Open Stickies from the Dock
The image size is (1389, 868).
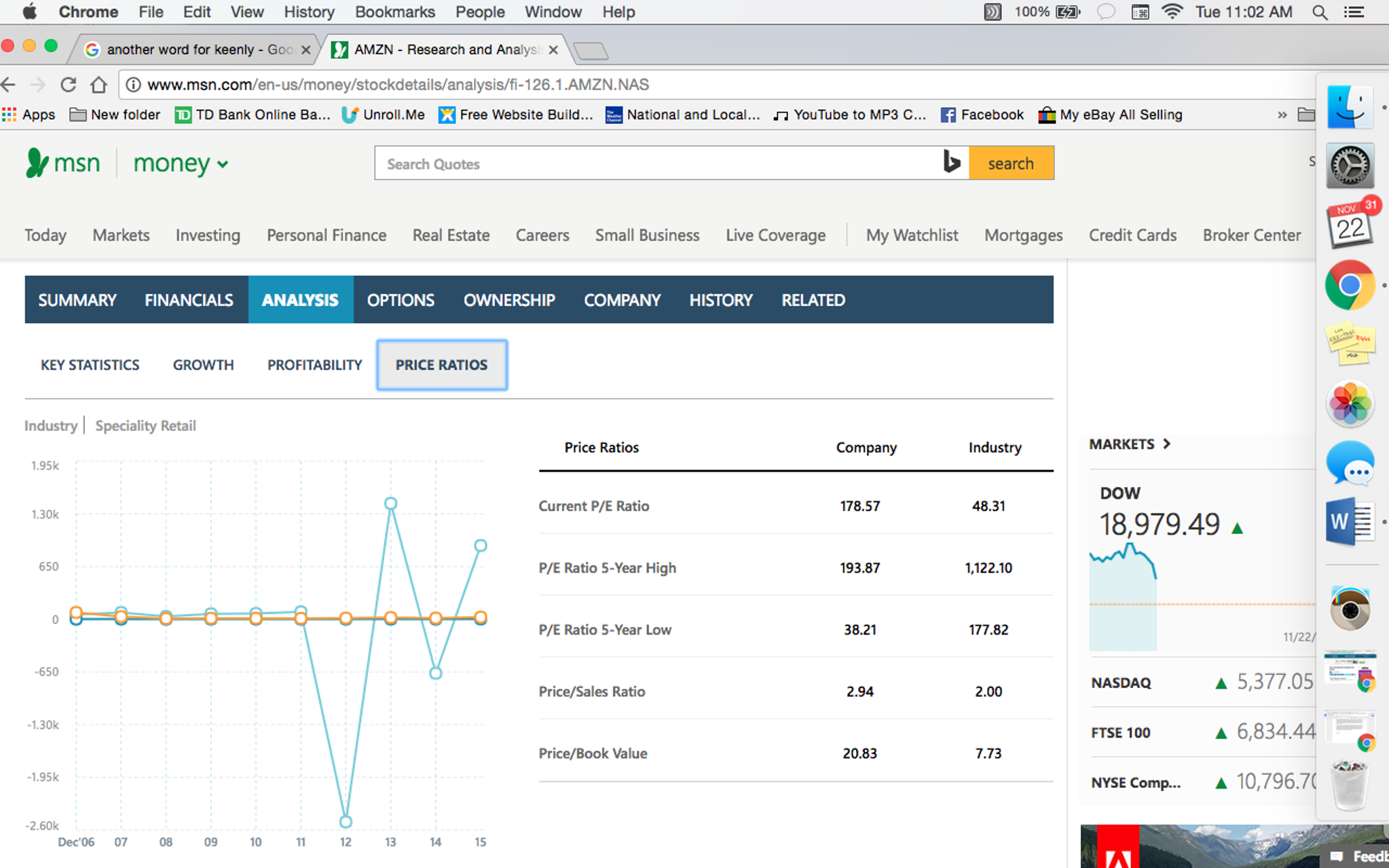coord(1350,343)
